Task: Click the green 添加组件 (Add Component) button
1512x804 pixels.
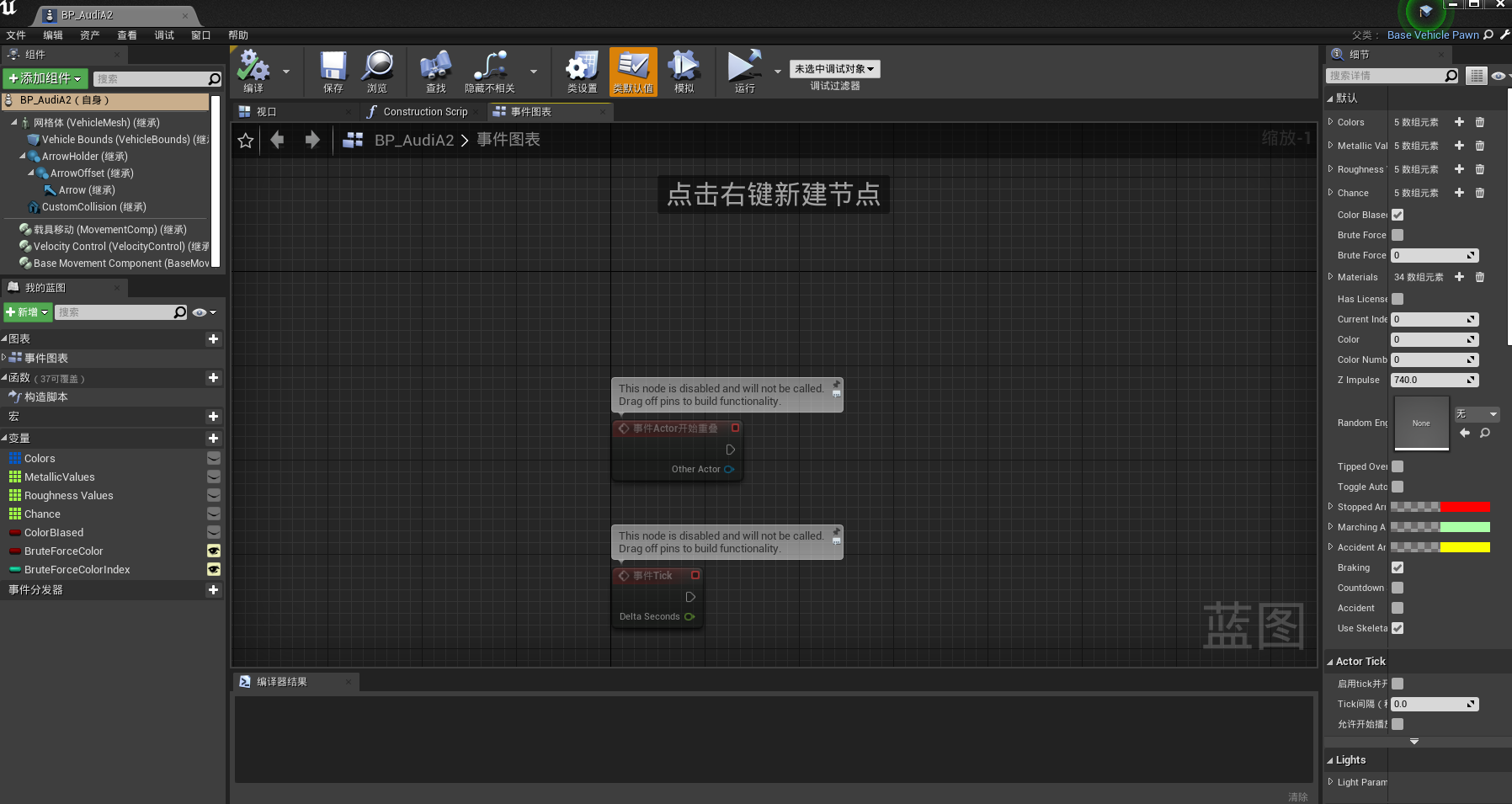Action: tap(45, 78)
